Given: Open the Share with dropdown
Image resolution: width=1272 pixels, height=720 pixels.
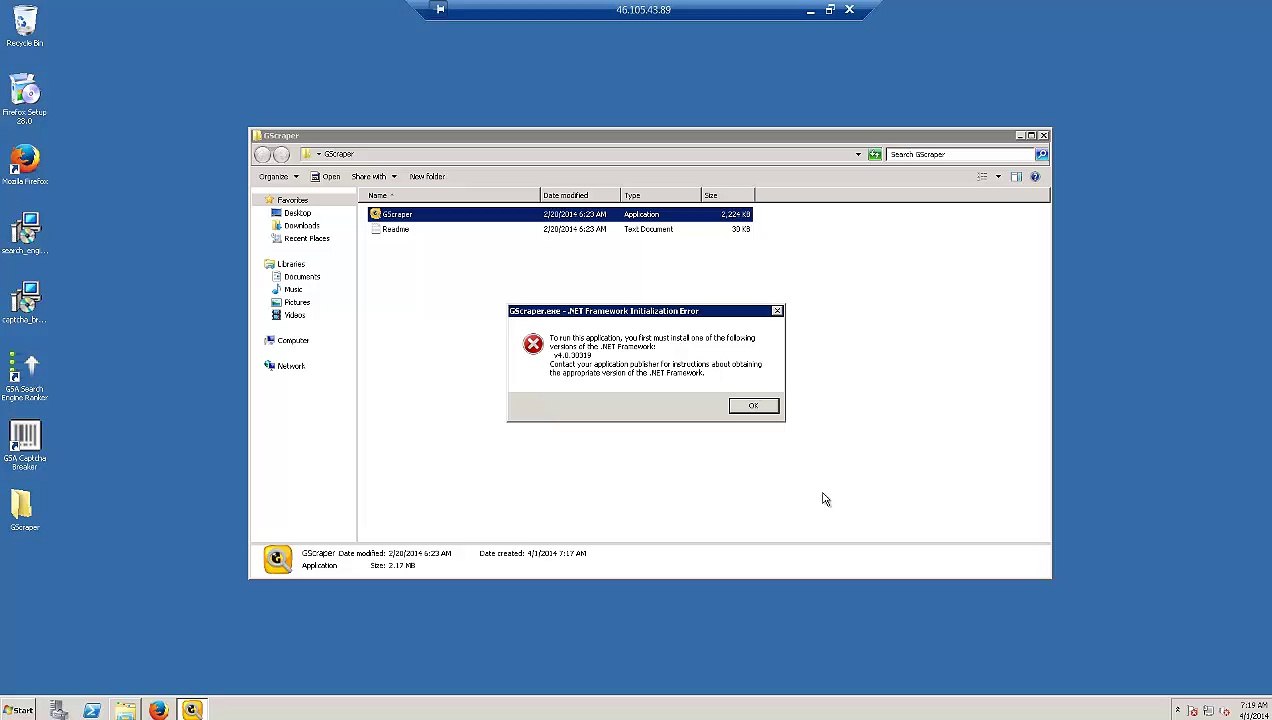Looking at the screenshot, I should [373, 177].
